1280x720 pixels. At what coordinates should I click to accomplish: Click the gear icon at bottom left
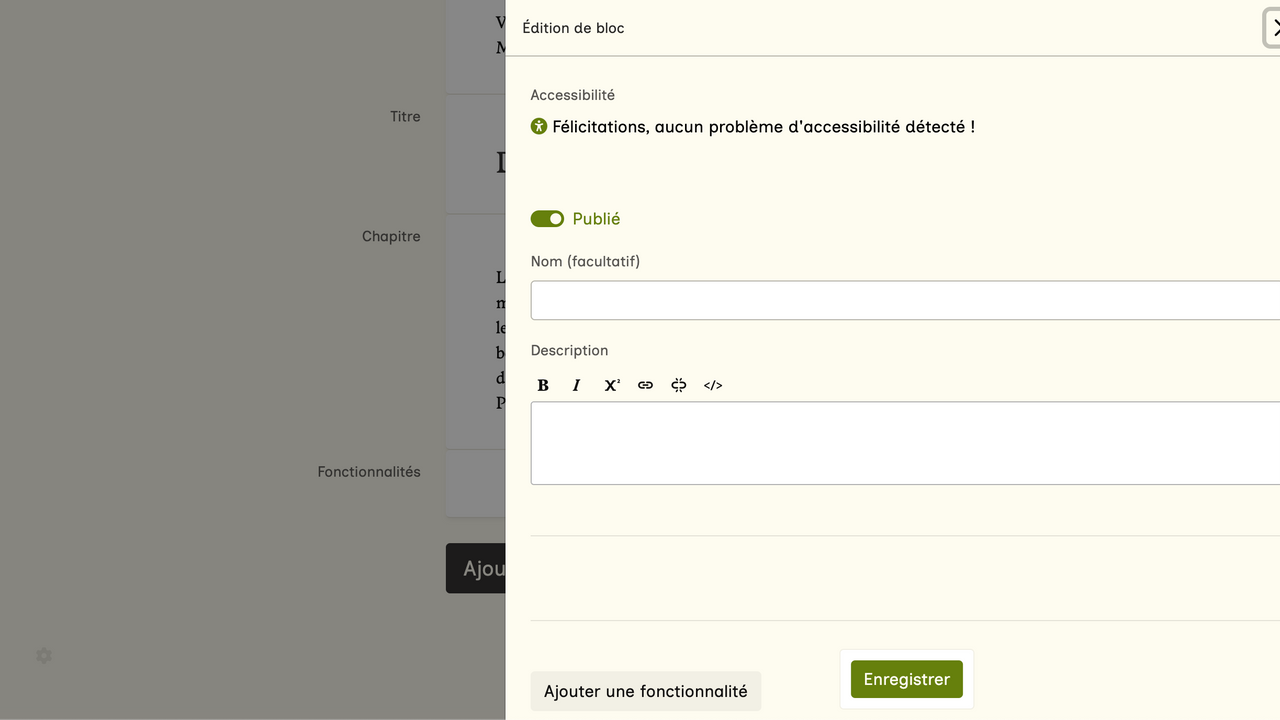(x=44, y=656)
